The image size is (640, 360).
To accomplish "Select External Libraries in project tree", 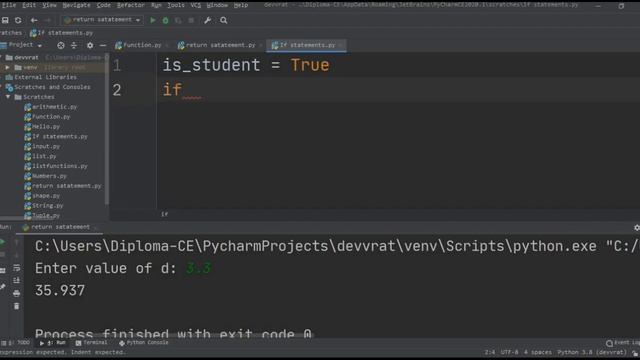I will [45, 77].
